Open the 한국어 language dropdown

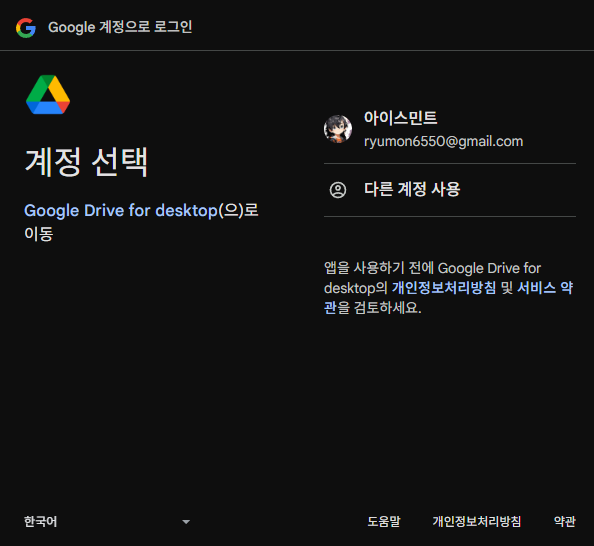(107, 522)
